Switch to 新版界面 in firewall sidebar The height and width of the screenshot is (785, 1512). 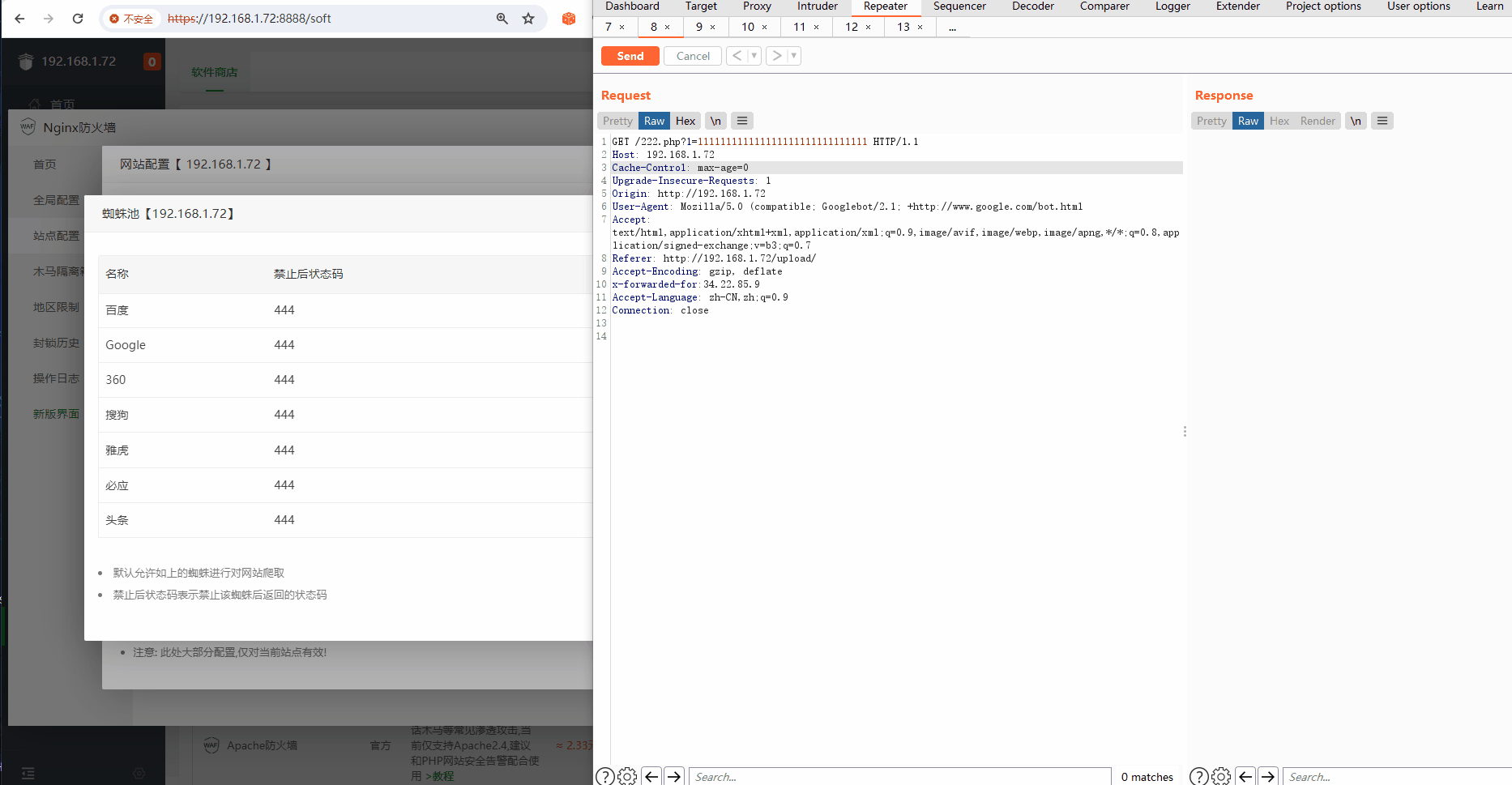[x=56, y=414]
